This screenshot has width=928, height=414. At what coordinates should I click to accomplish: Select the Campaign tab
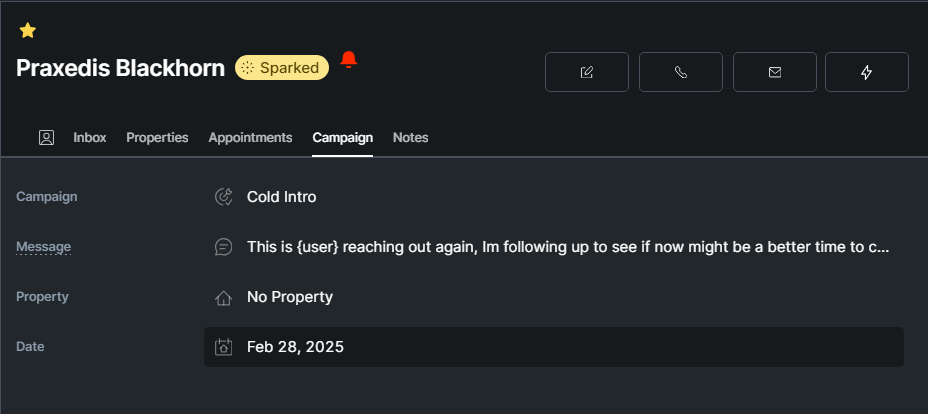[x=342, y=138]
